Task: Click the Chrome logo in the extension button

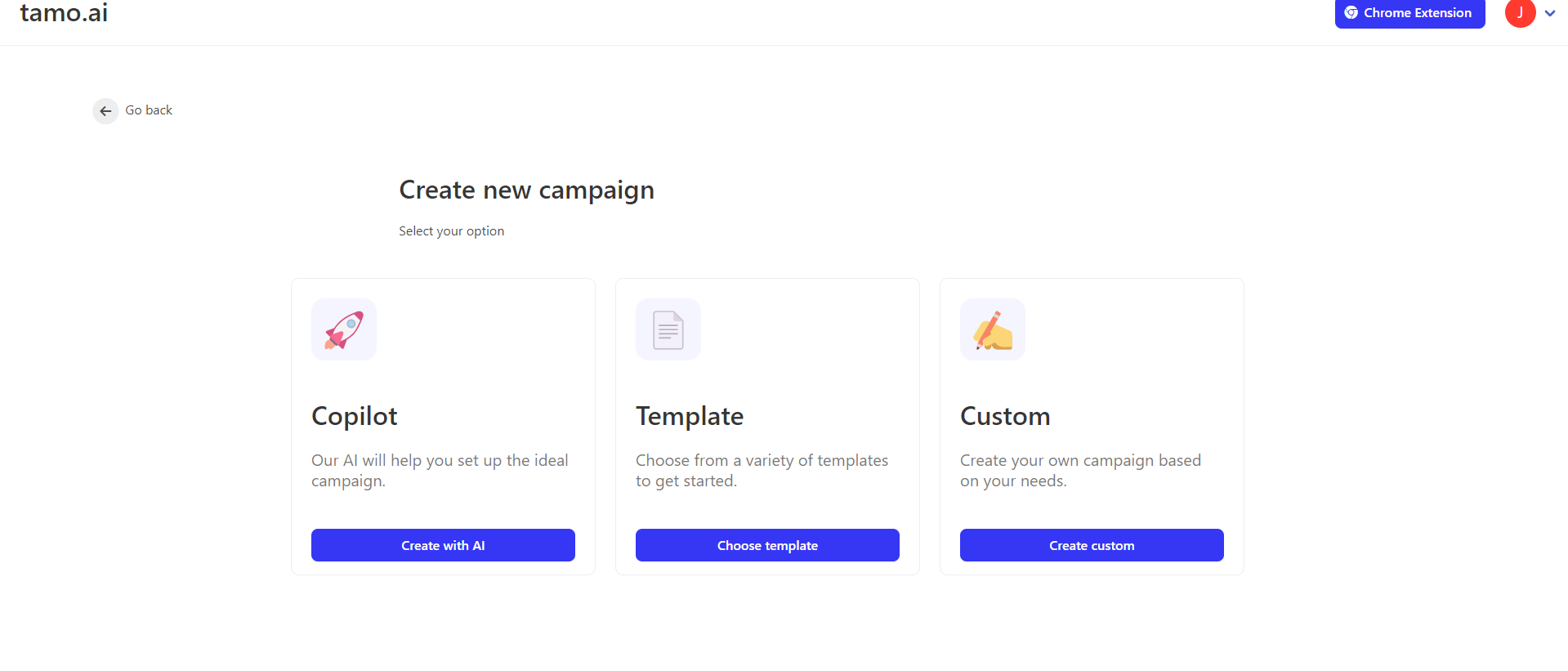Action: click(1351, 13)
